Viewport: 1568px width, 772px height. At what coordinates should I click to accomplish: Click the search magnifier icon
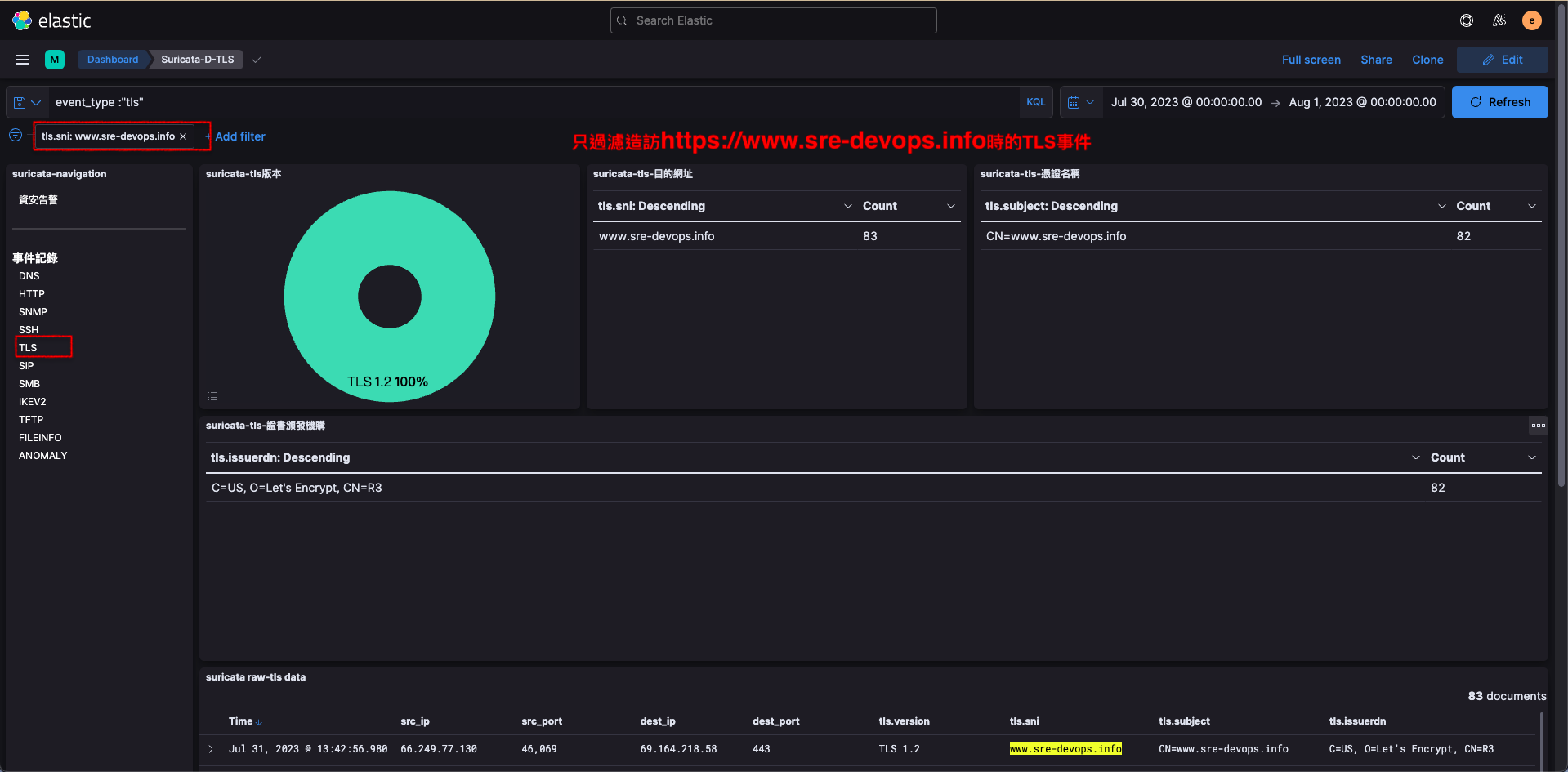tap(623, 20)
